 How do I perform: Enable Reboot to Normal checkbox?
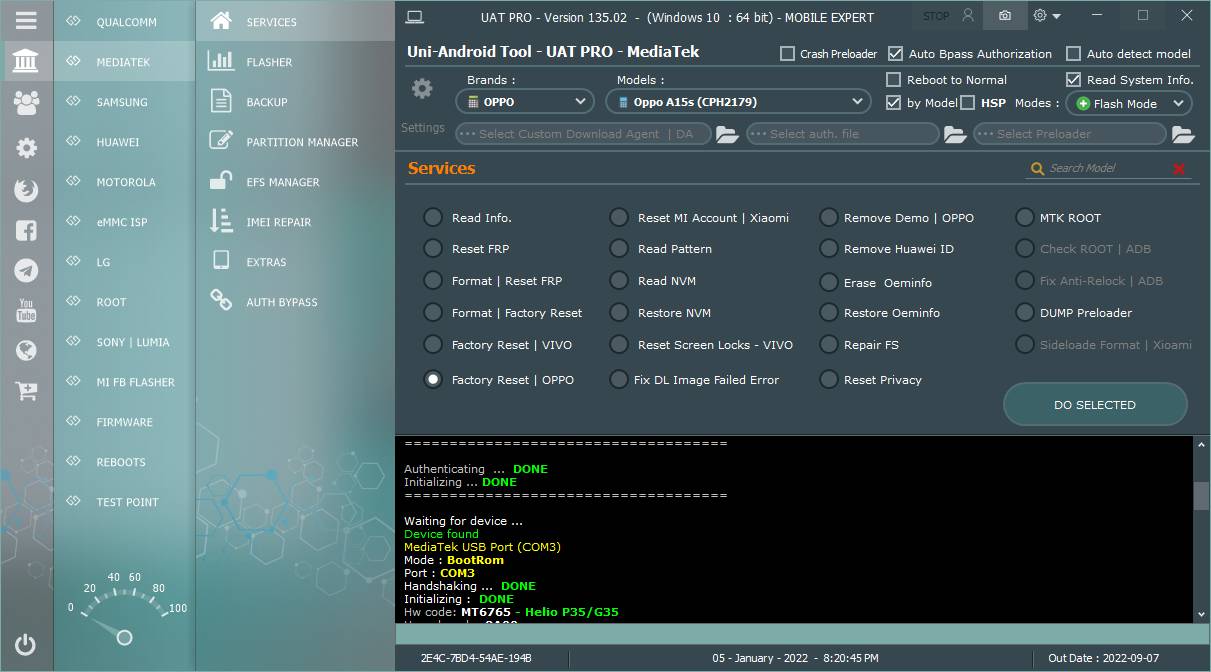click(x=894, y=80)
